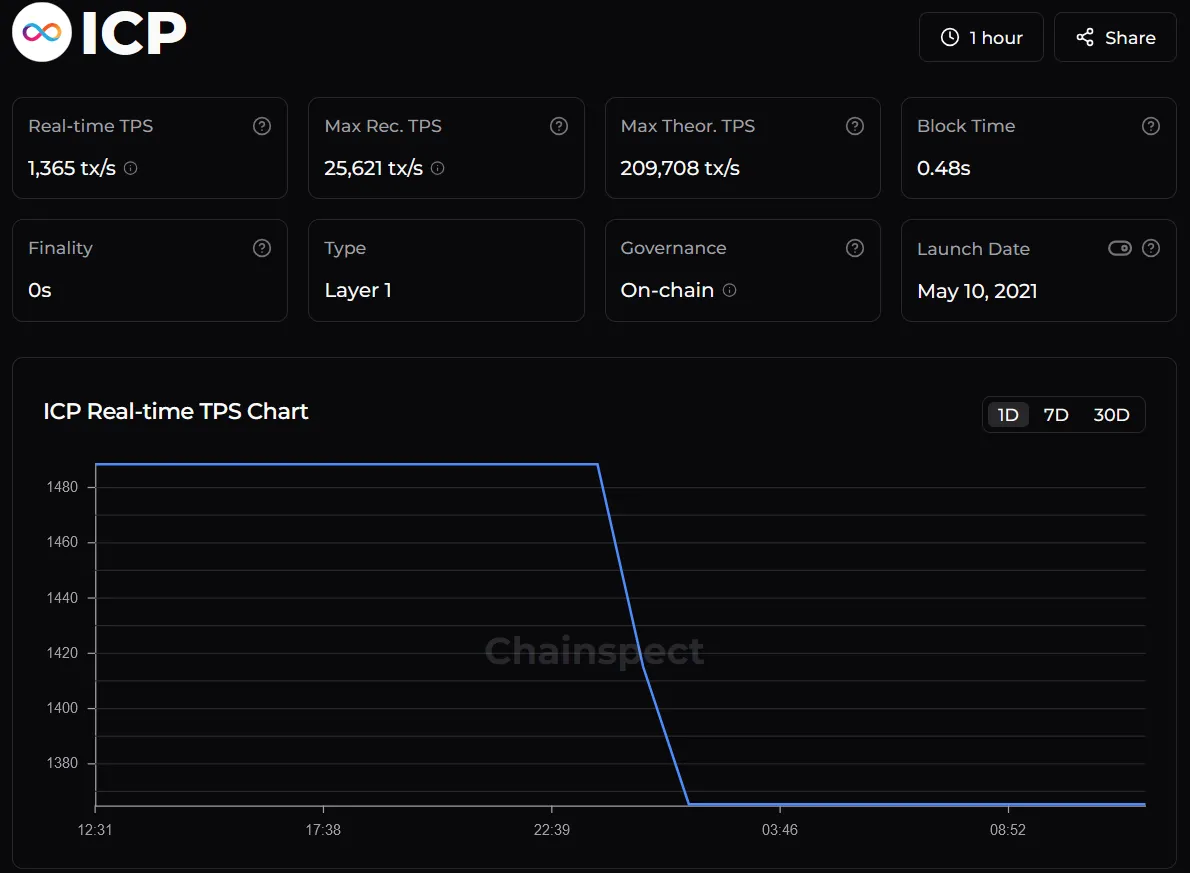Viewport: 1190px width, 873px height.
Task: Click the May 10, 2021 launch date
Action: tap(977, 291)
